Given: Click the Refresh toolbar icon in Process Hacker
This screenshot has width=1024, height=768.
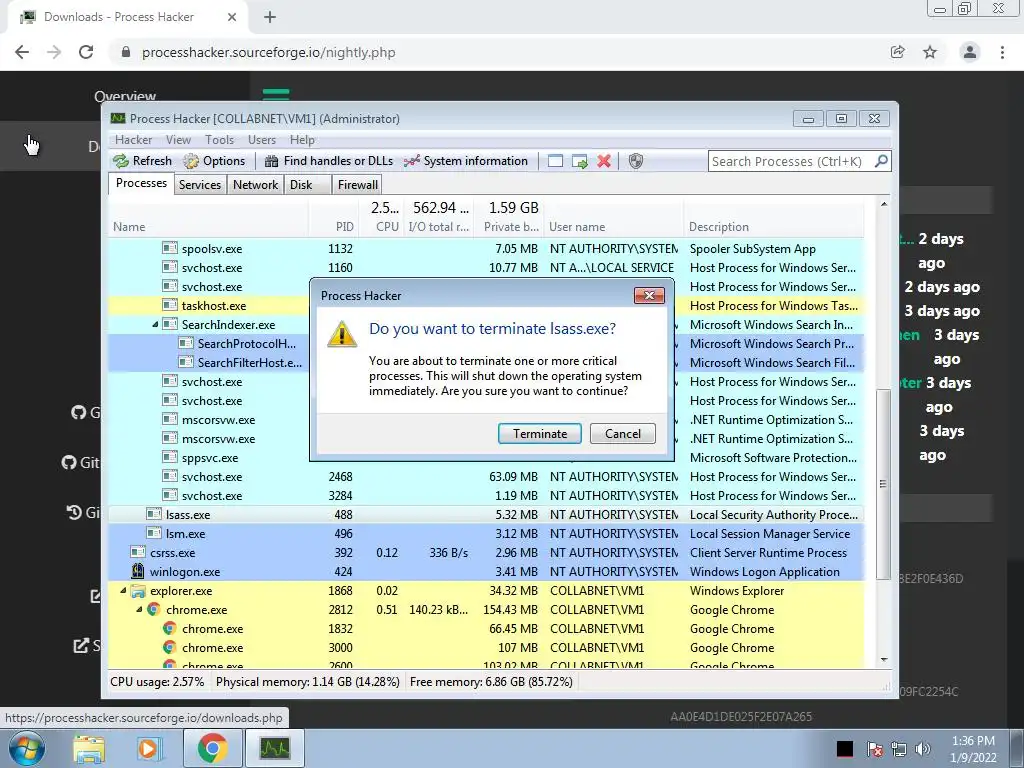Looking at the screenshot, I should [x=121, y=161].
